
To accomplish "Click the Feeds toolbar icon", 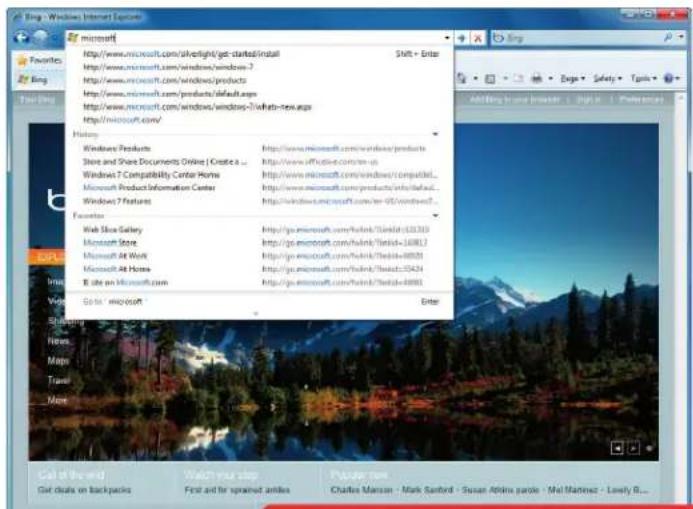I will coord(490,79).
